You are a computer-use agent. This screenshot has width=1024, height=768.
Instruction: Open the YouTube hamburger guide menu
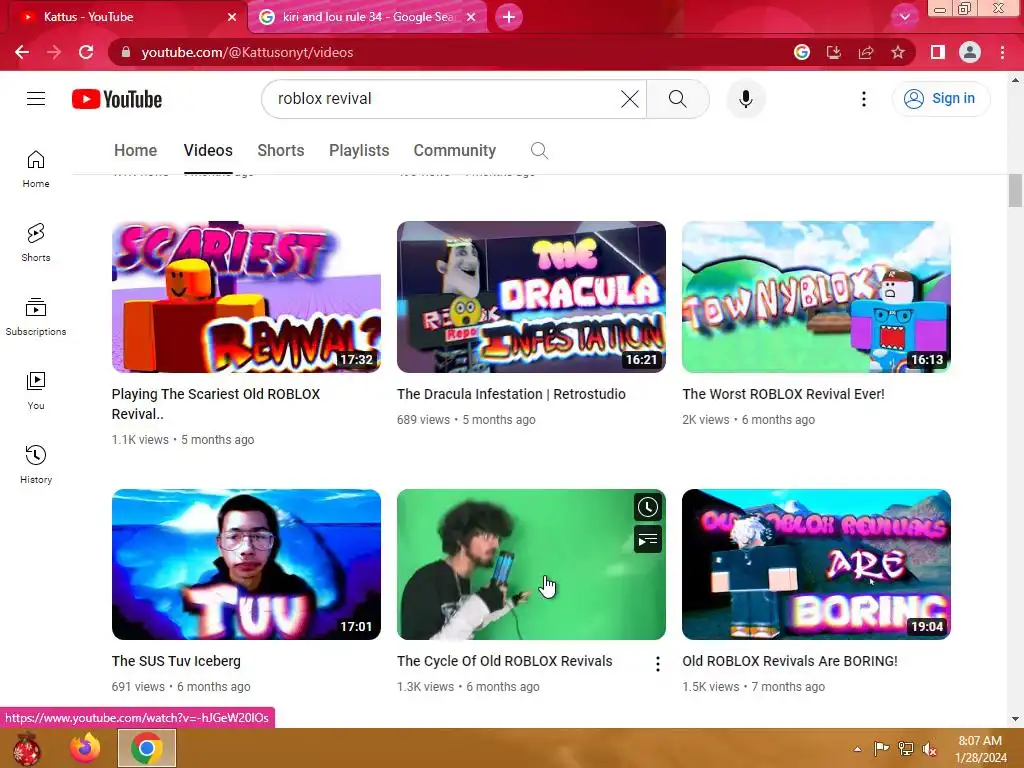tap(36, 99)
